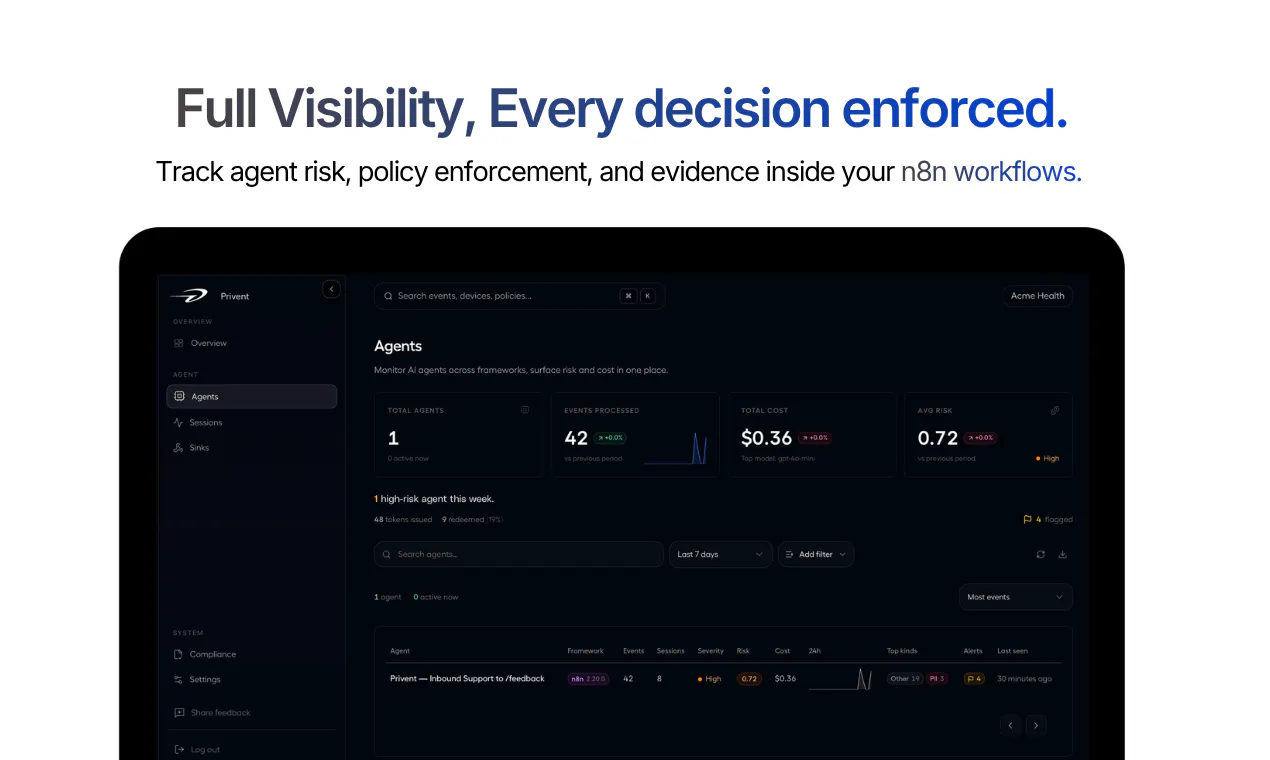Click the K shortcut key badge

648,296
